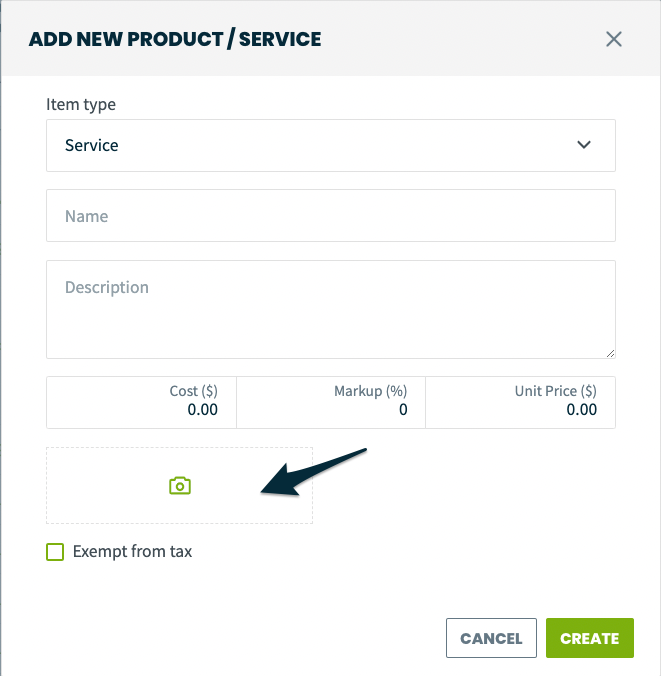Select the Cost ($) field
The width and height of the screenshot is (661, 676).
tap(141, 402)
